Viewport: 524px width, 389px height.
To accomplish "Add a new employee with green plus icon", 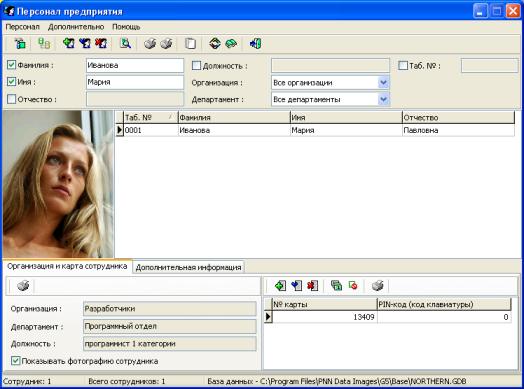I will pos(69,43).
